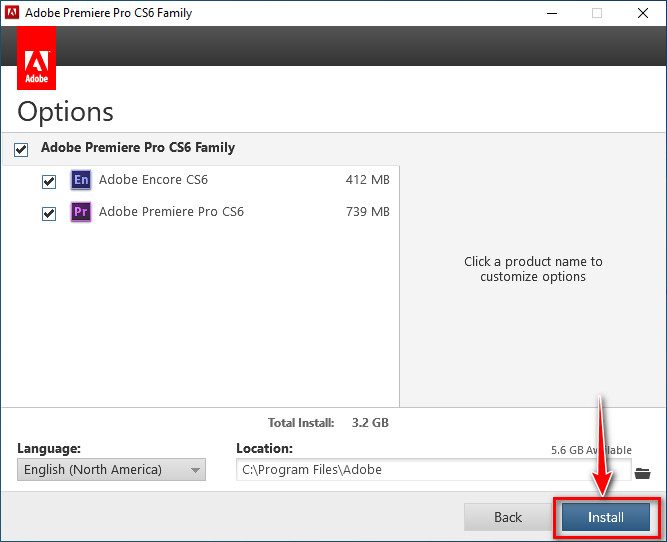667x542 pixels.
Task: Uncheck Adobe Premiere Pro CS6 Family checkbox
Action: pos(21,149)
